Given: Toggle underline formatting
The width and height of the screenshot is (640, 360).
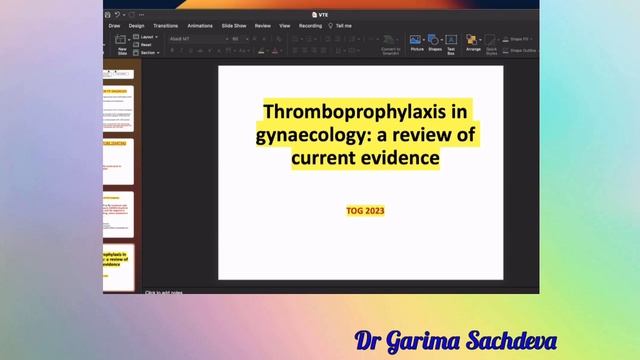Looking at the screenshot, I should point(191,51).
